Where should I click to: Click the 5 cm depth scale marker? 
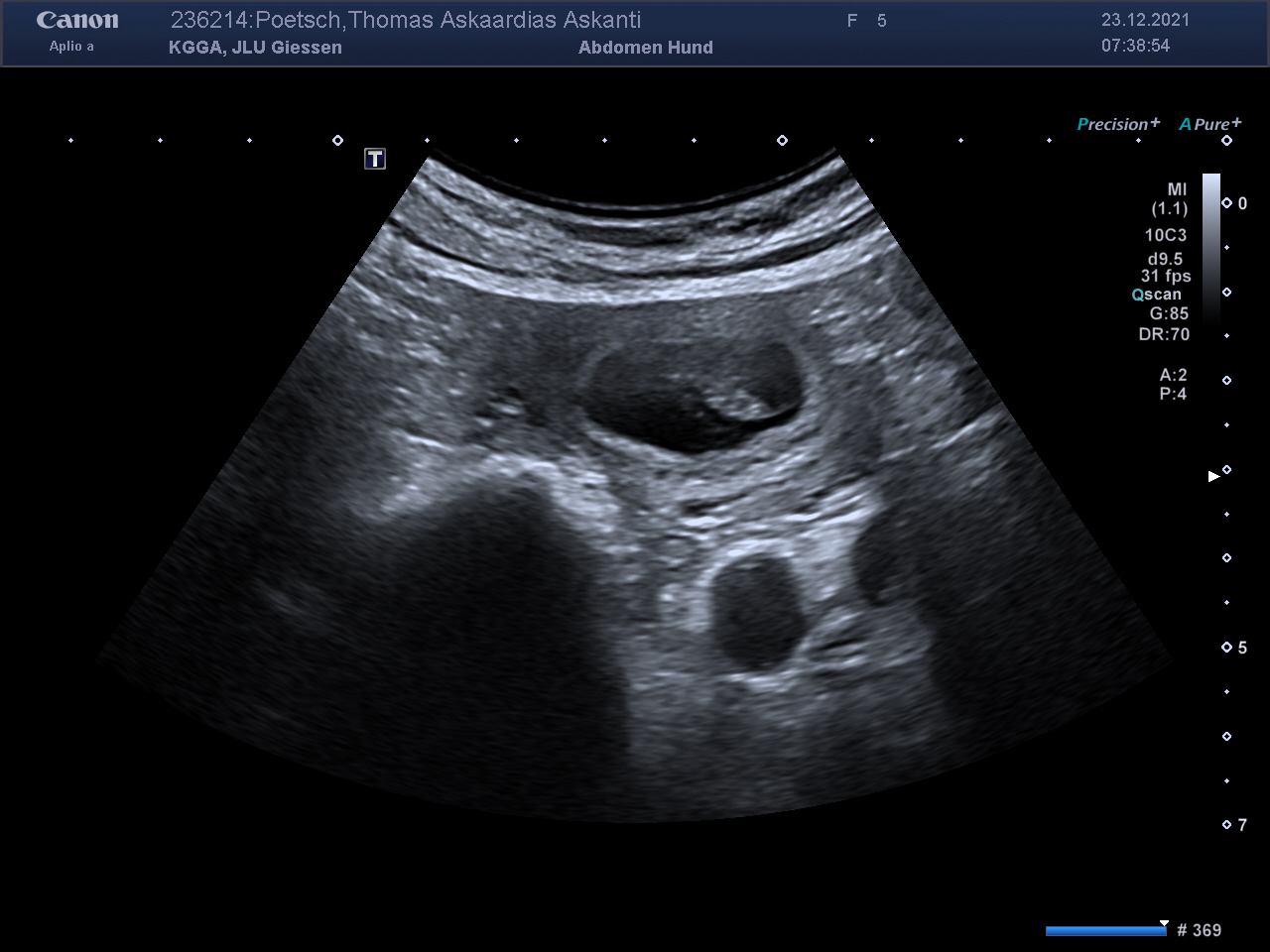point(1241,648)
